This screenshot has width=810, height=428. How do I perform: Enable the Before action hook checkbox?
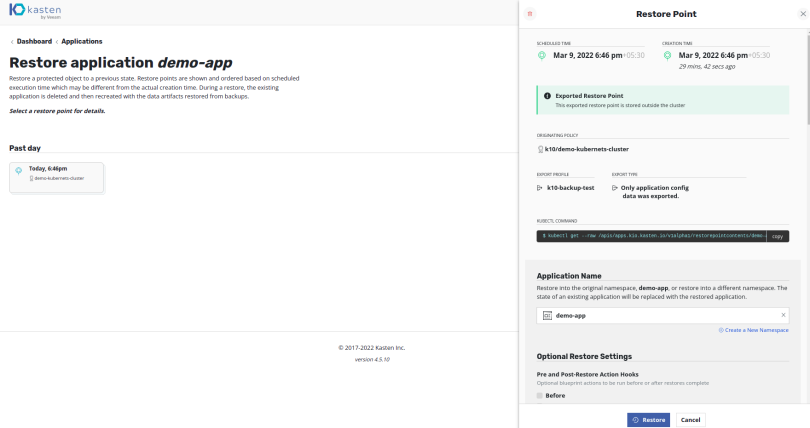(x=539, y=395)
